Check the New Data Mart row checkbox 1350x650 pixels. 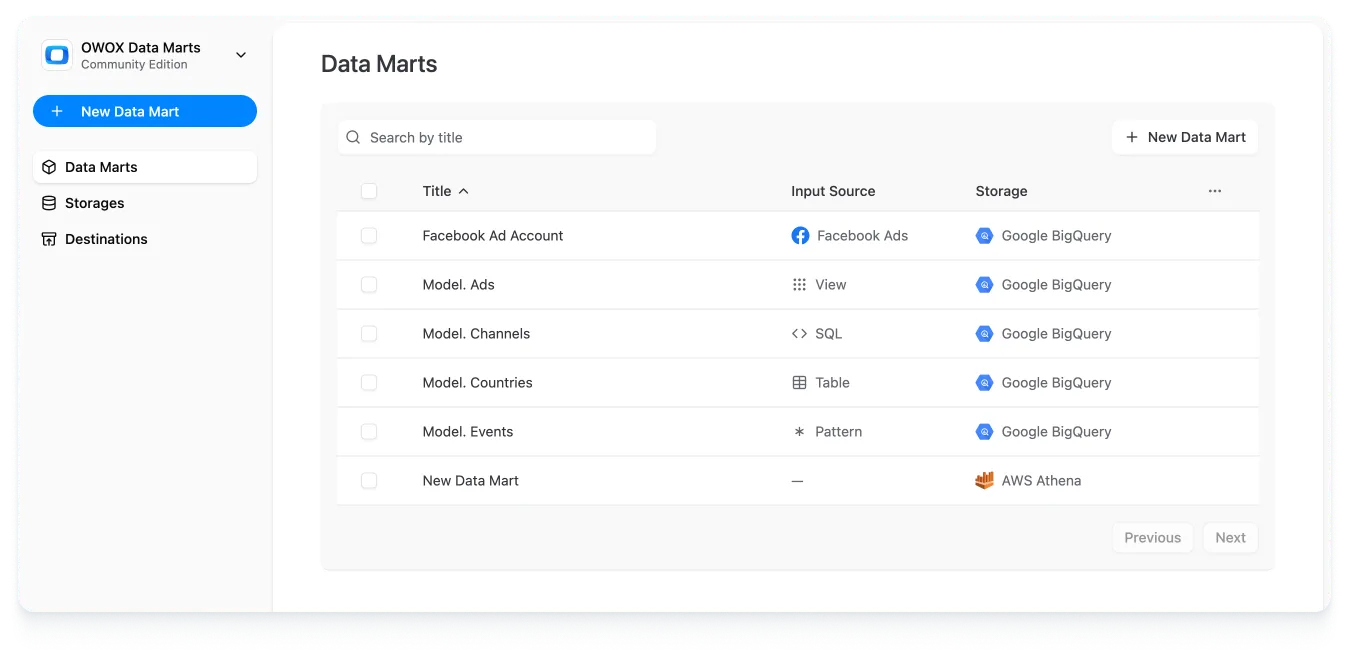click(369, 480)
